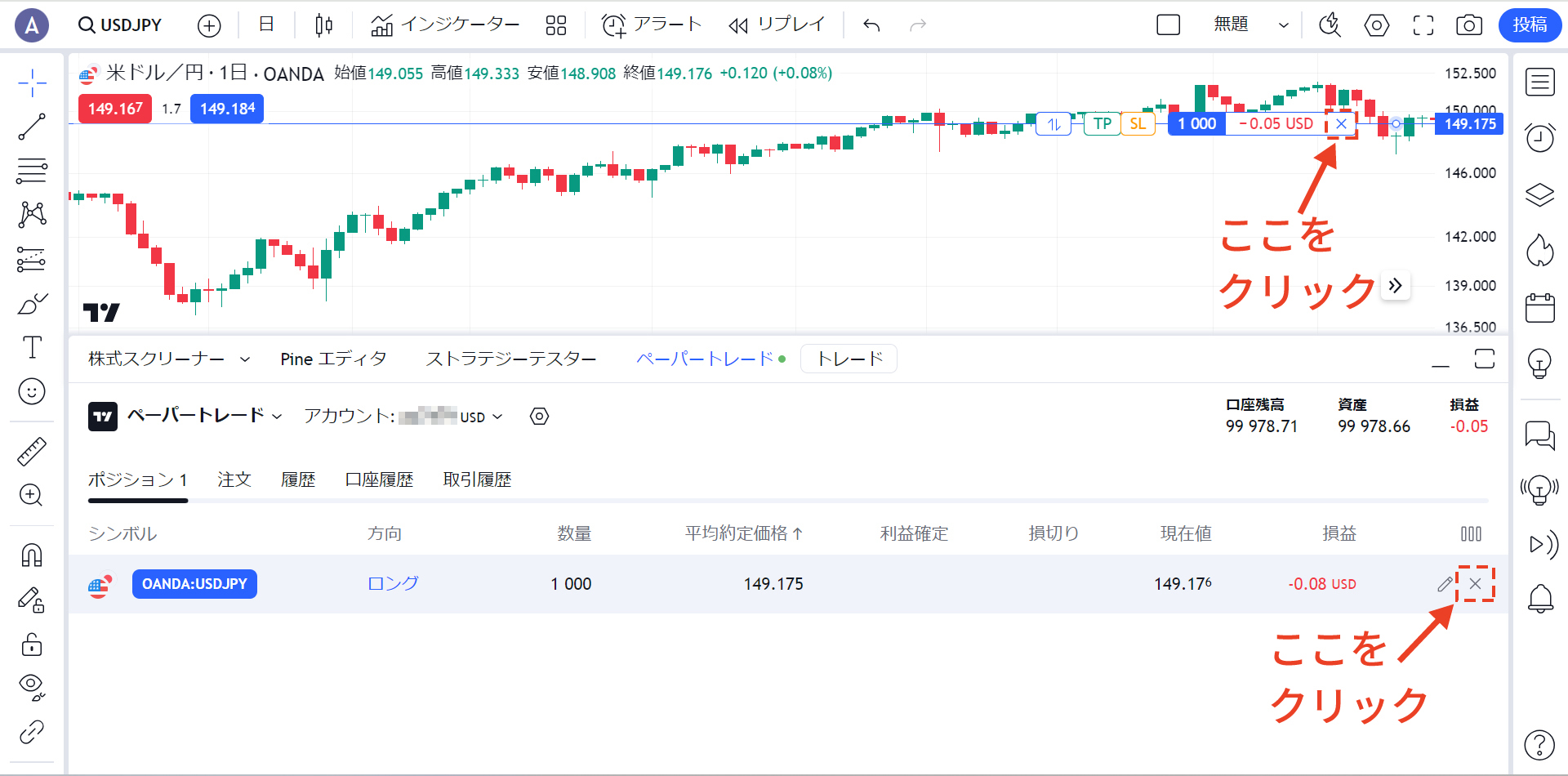Select the 口座履歴 tab
The image size is (1568, 776).
[379, 480]
